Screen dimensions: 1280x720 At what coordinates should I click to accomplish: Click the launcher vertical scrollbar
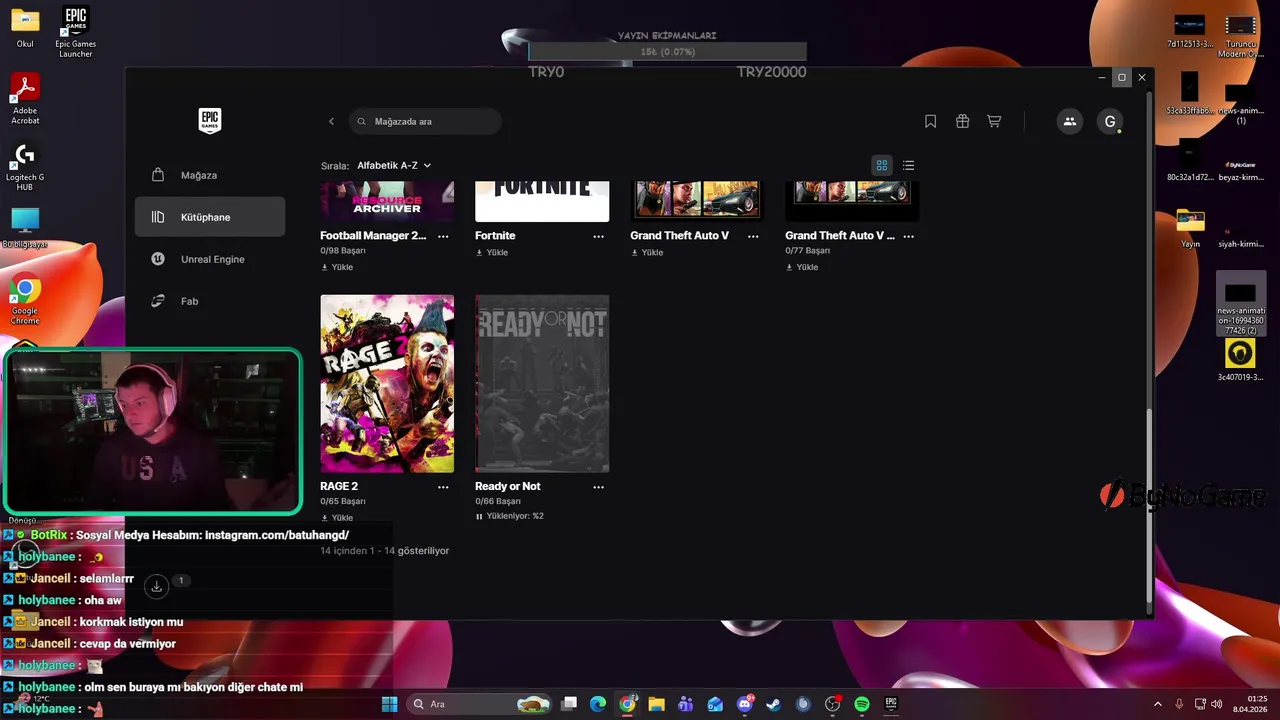1149,505
